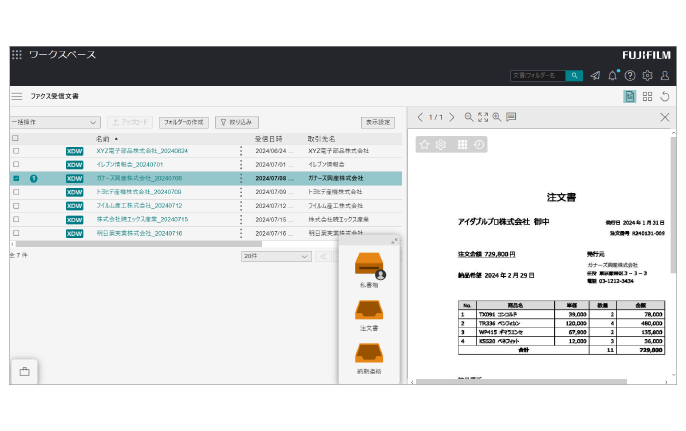Open row menu for トヨヒデ産機株式会社
The width and height of the screenshot is (686, 431).
(x=241, y=192)
